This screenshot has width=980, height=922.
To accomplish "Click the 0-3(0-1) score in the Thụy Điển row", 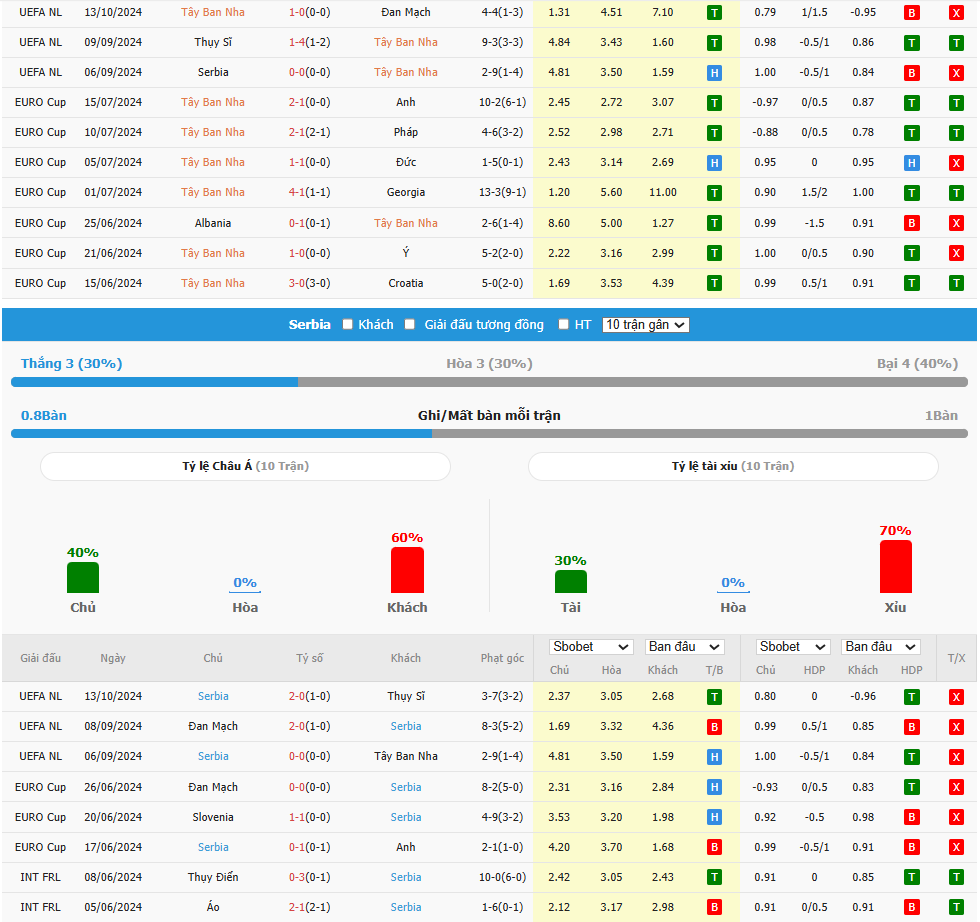I will 309,878.
